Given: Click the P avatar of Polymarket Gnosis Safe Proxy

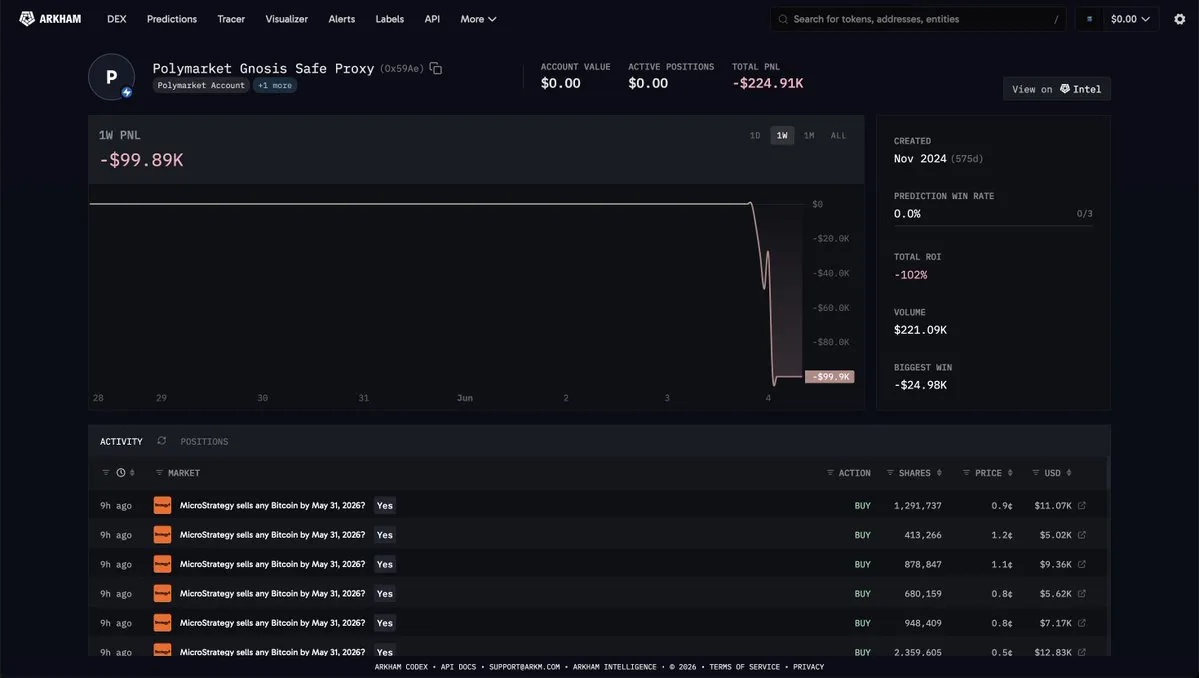Looking at the screenshot, I should 112,76.
